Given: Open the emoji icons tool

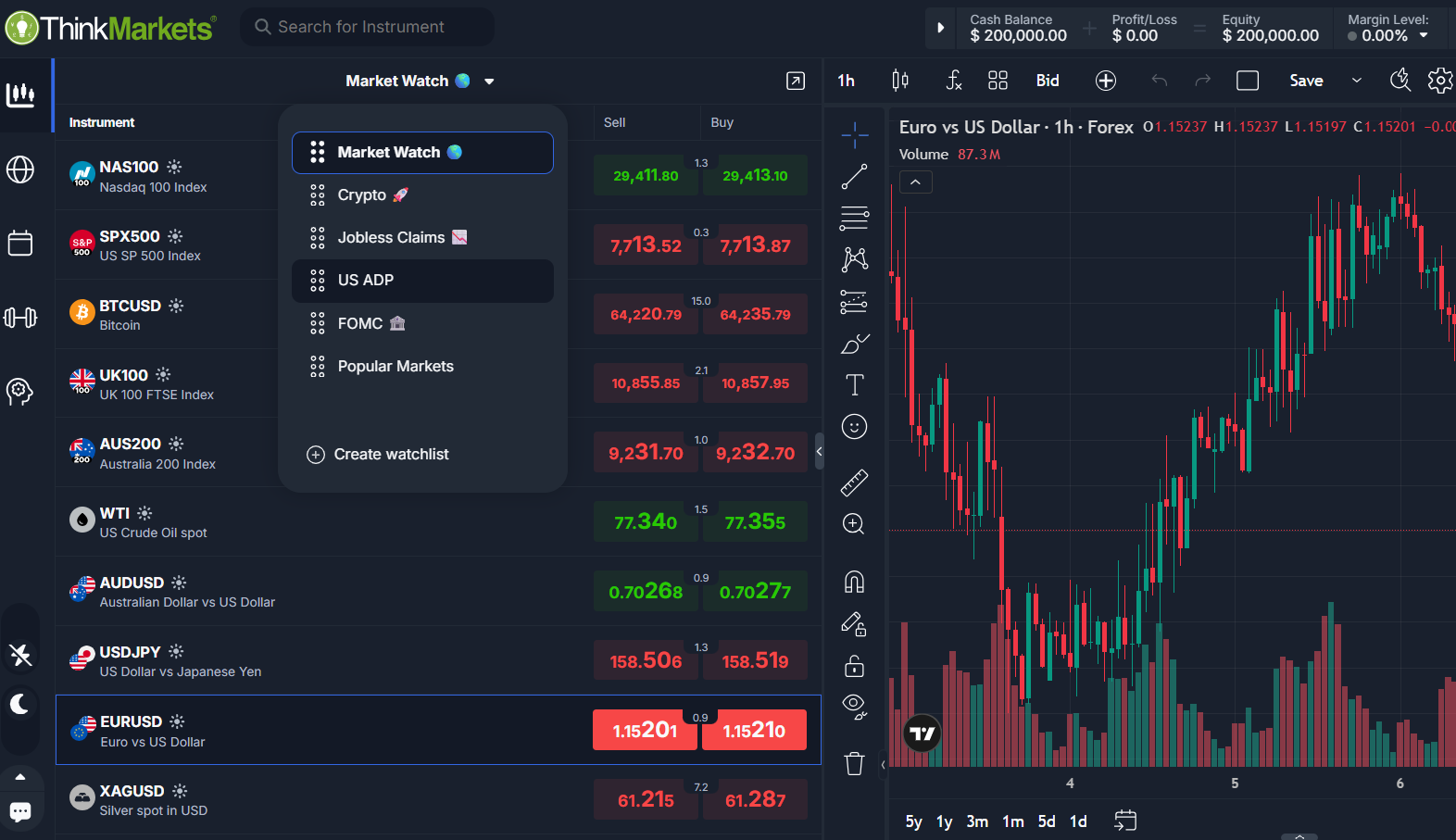Looking at the screenshot, I should 855,426.
